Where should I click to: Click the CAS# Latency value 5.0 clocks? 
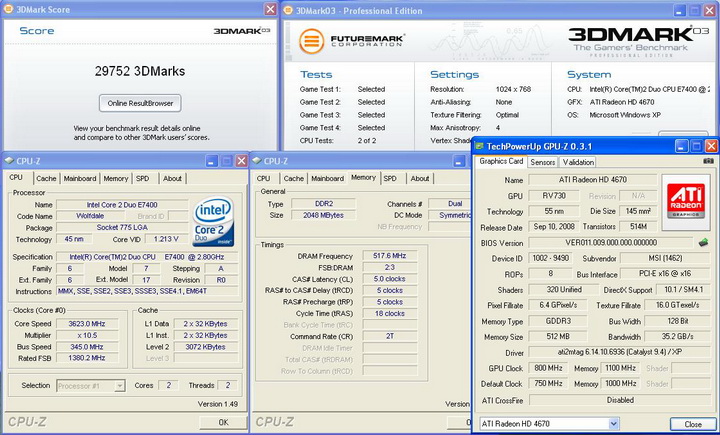[389, 279]
